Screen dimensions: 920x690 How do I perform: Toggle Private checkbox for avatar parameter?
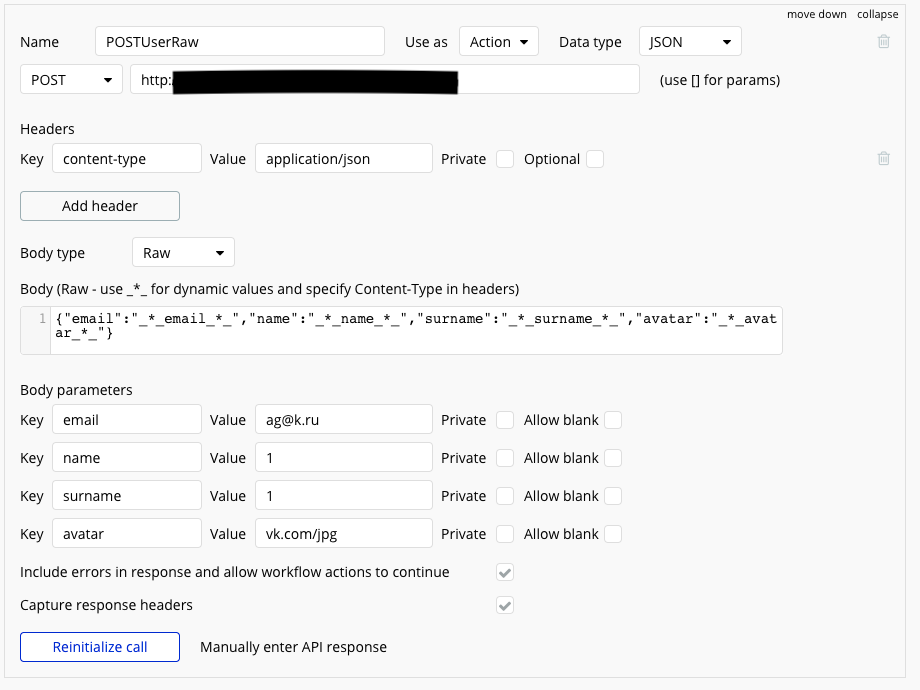(x=505, y=535)
